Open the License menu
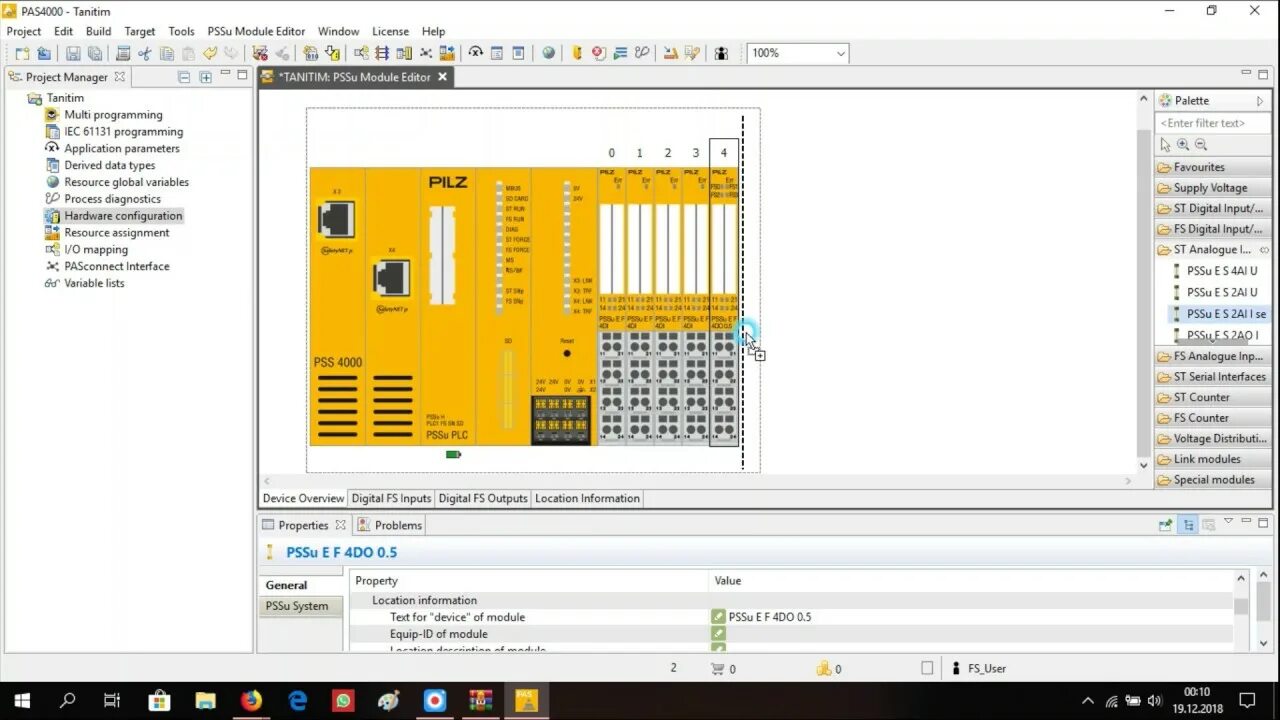The width and height of the screenshot is (1280, 720). (390, 31)
